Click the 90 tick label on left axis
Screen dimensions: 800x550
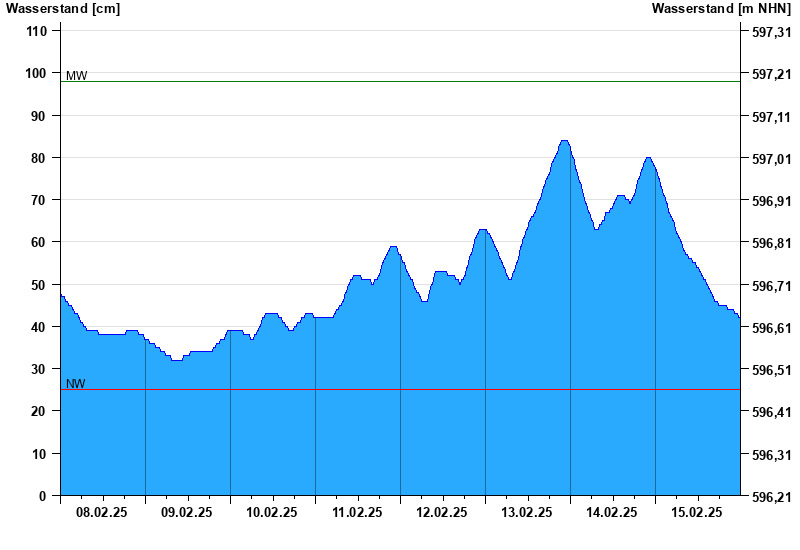(x=38, y=116)
